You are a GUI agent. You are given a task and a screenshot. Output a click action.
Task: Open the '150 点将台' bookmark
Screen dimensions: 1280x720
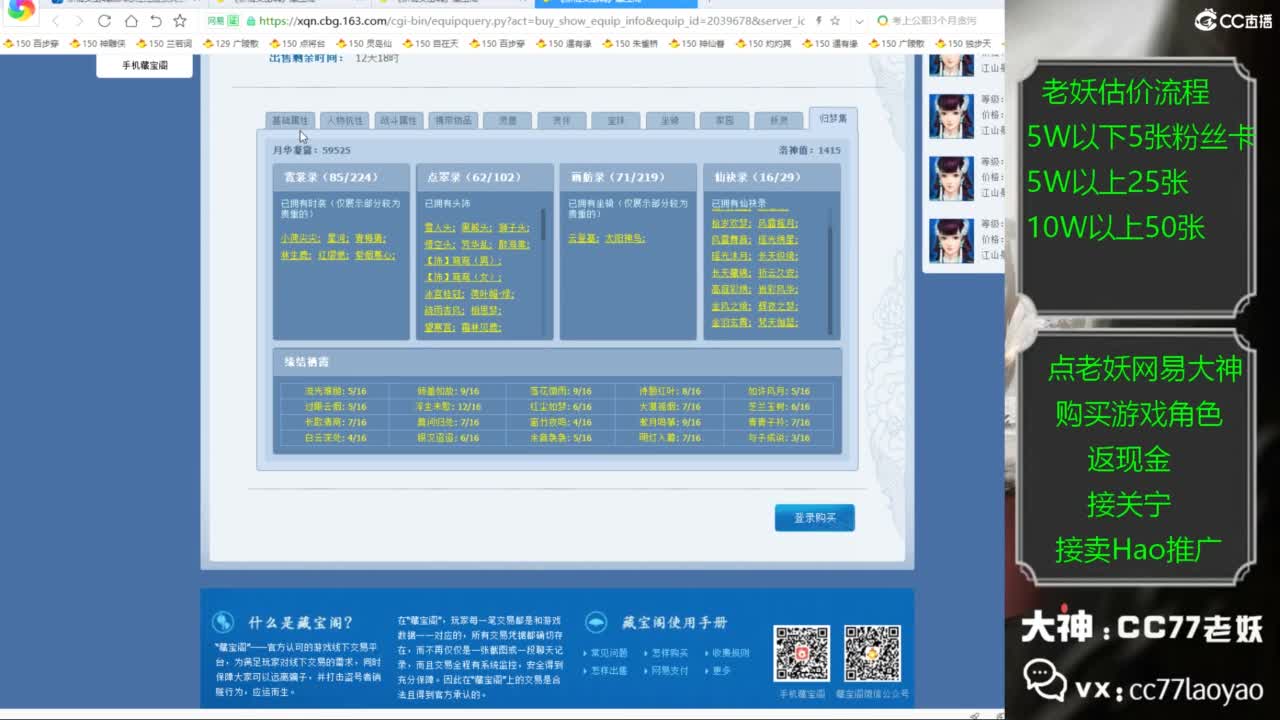tap(297, 44)
